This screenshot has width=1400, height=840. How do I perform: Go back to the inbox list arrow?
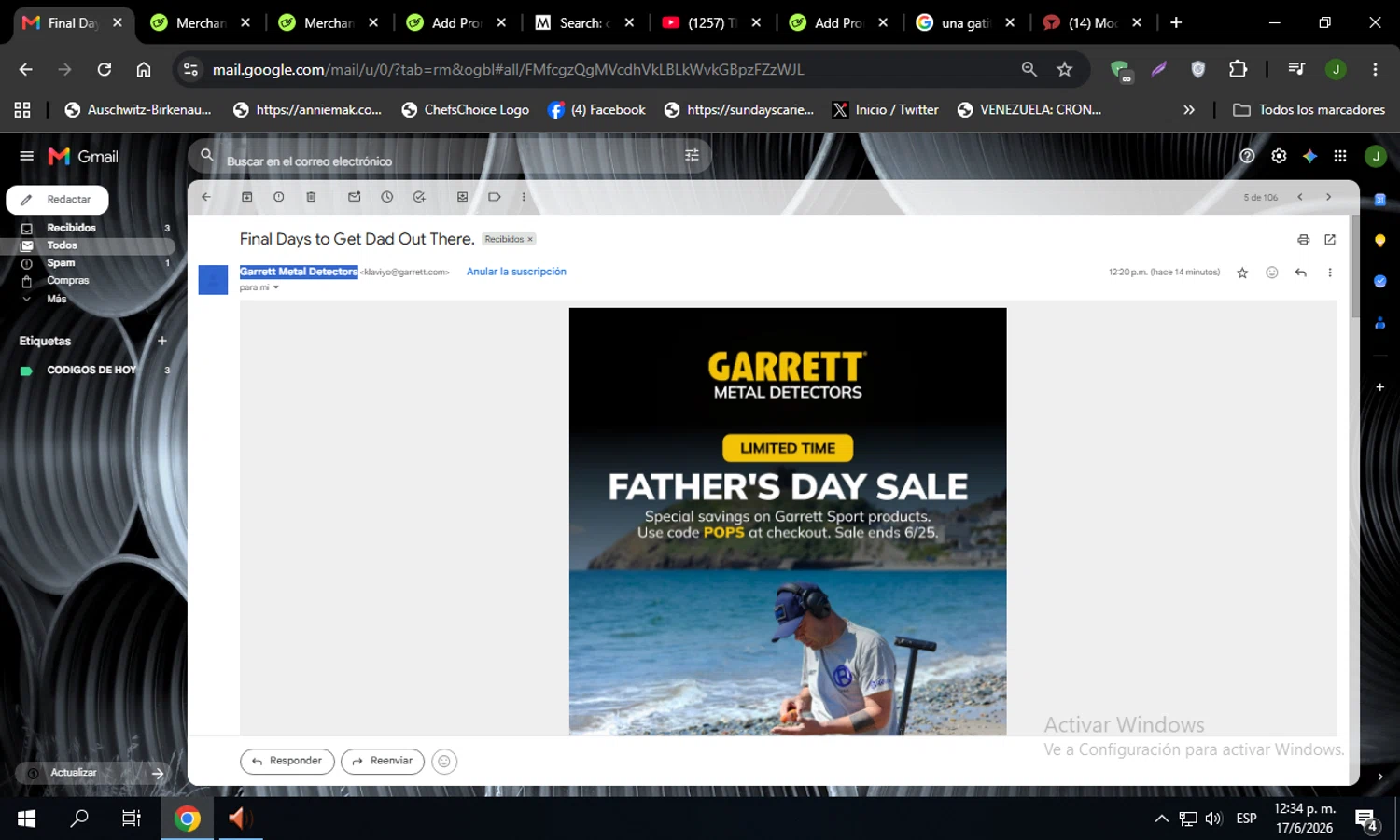206,197
